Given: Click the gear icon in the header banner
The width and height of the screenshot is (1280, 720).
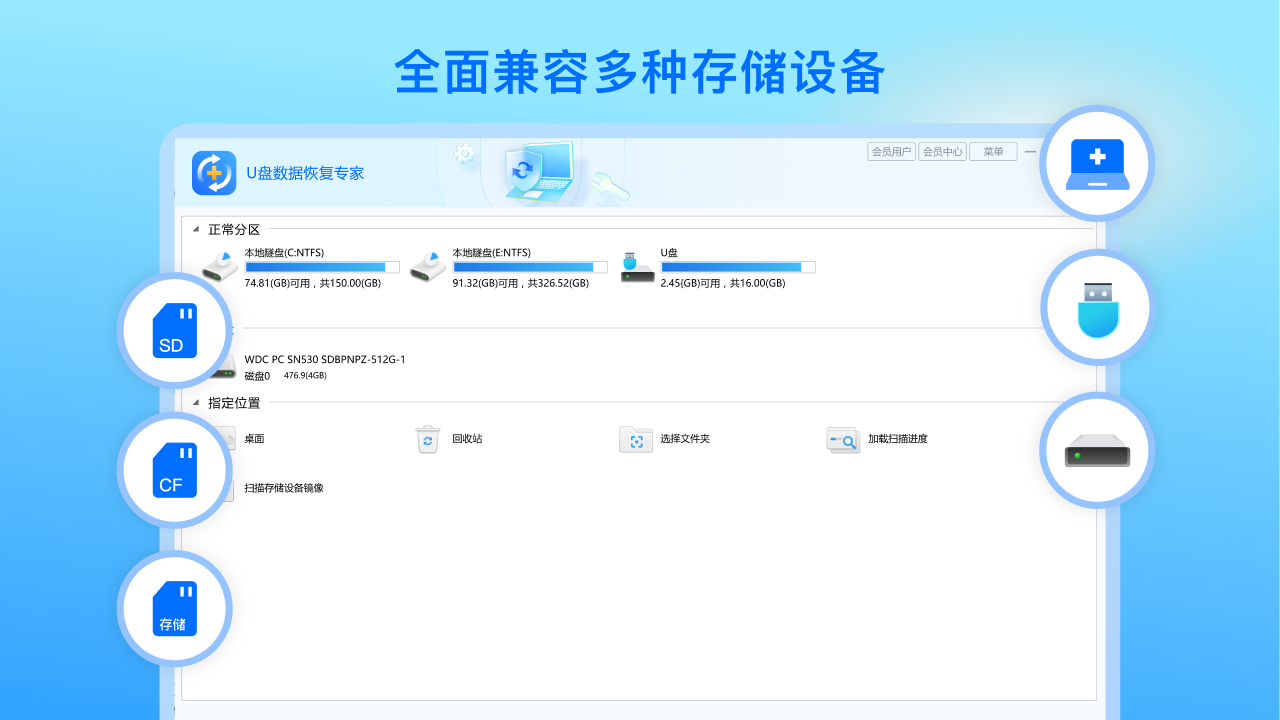Looking at the screenshot, I should (463, 153).
